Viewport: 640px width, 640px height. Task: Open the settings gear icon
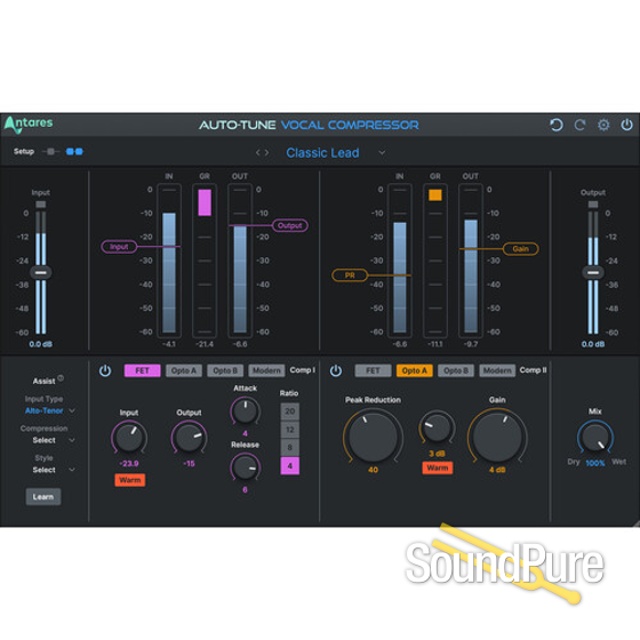[603, 125]
